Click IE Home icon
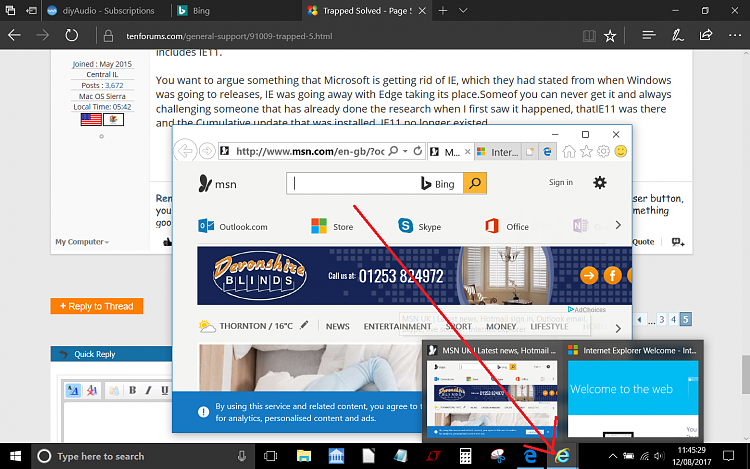 coord(569,152)
